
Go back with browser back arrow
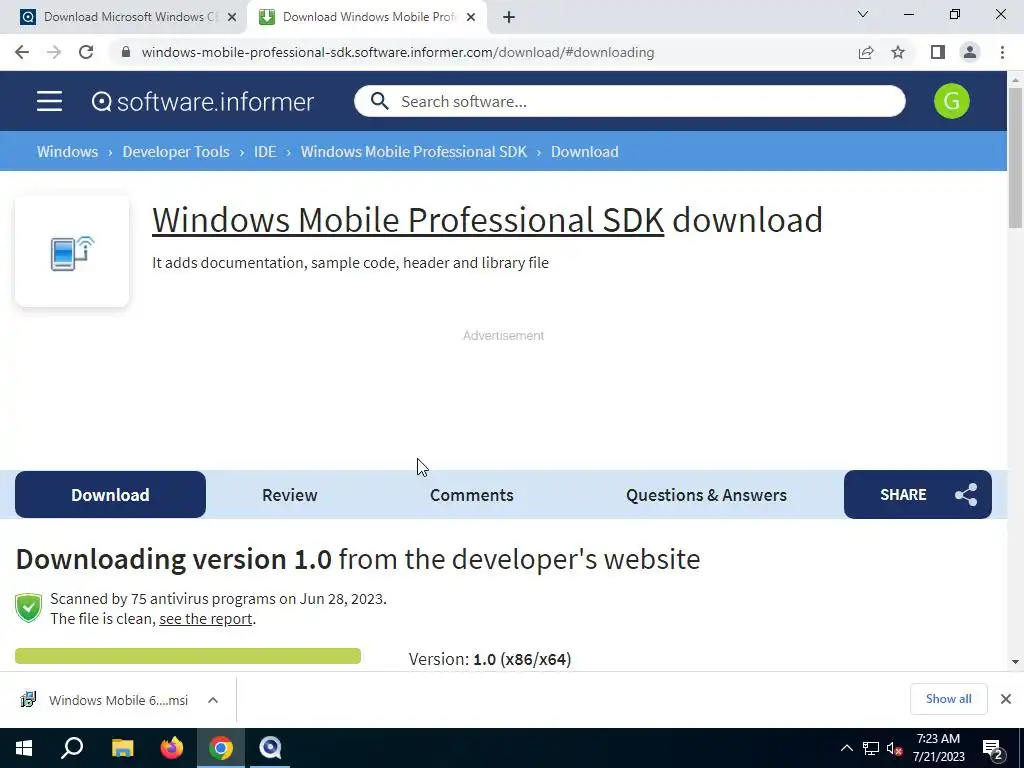tap(22, 52)
